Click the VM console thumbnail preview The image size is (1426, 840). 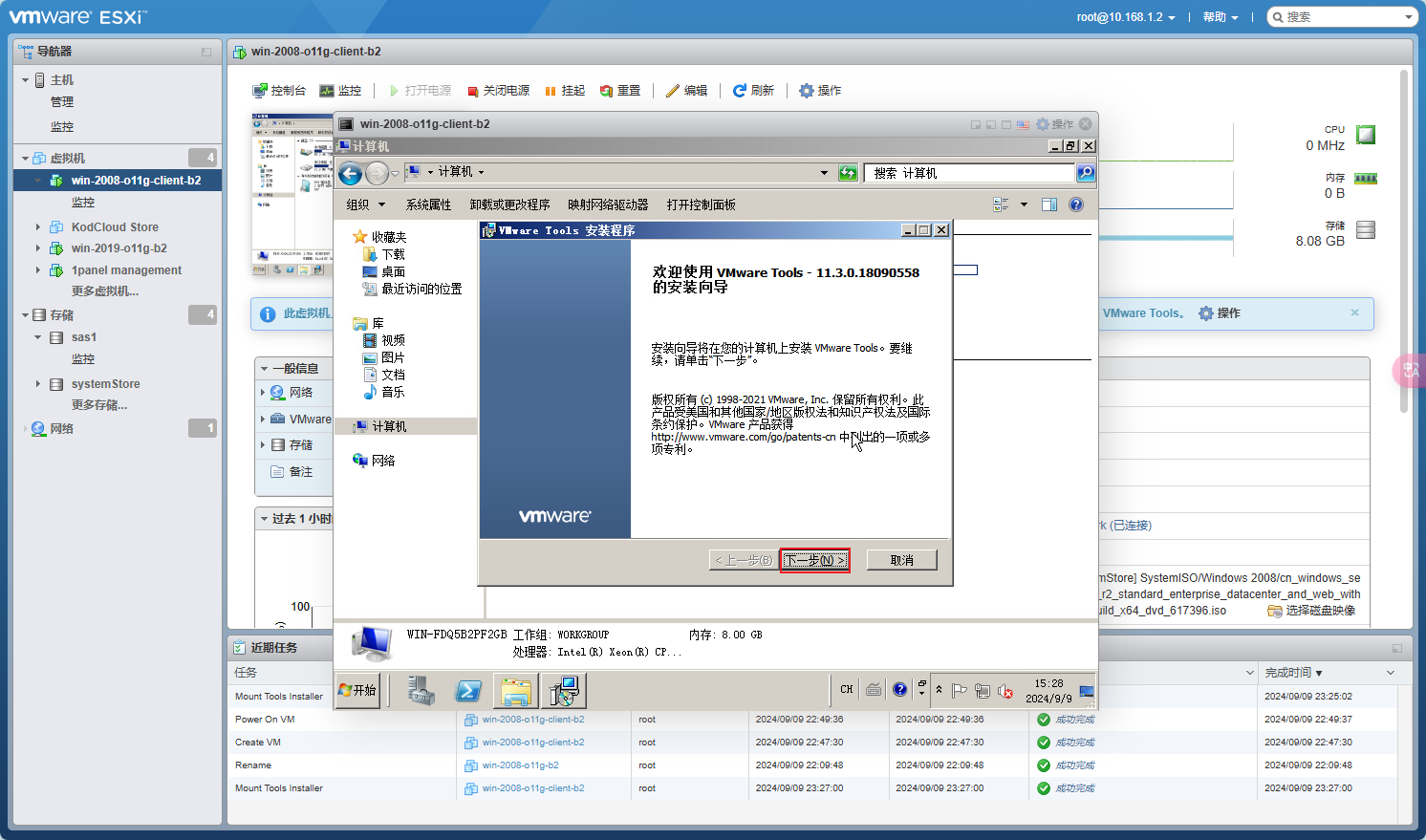coord(292,195)
